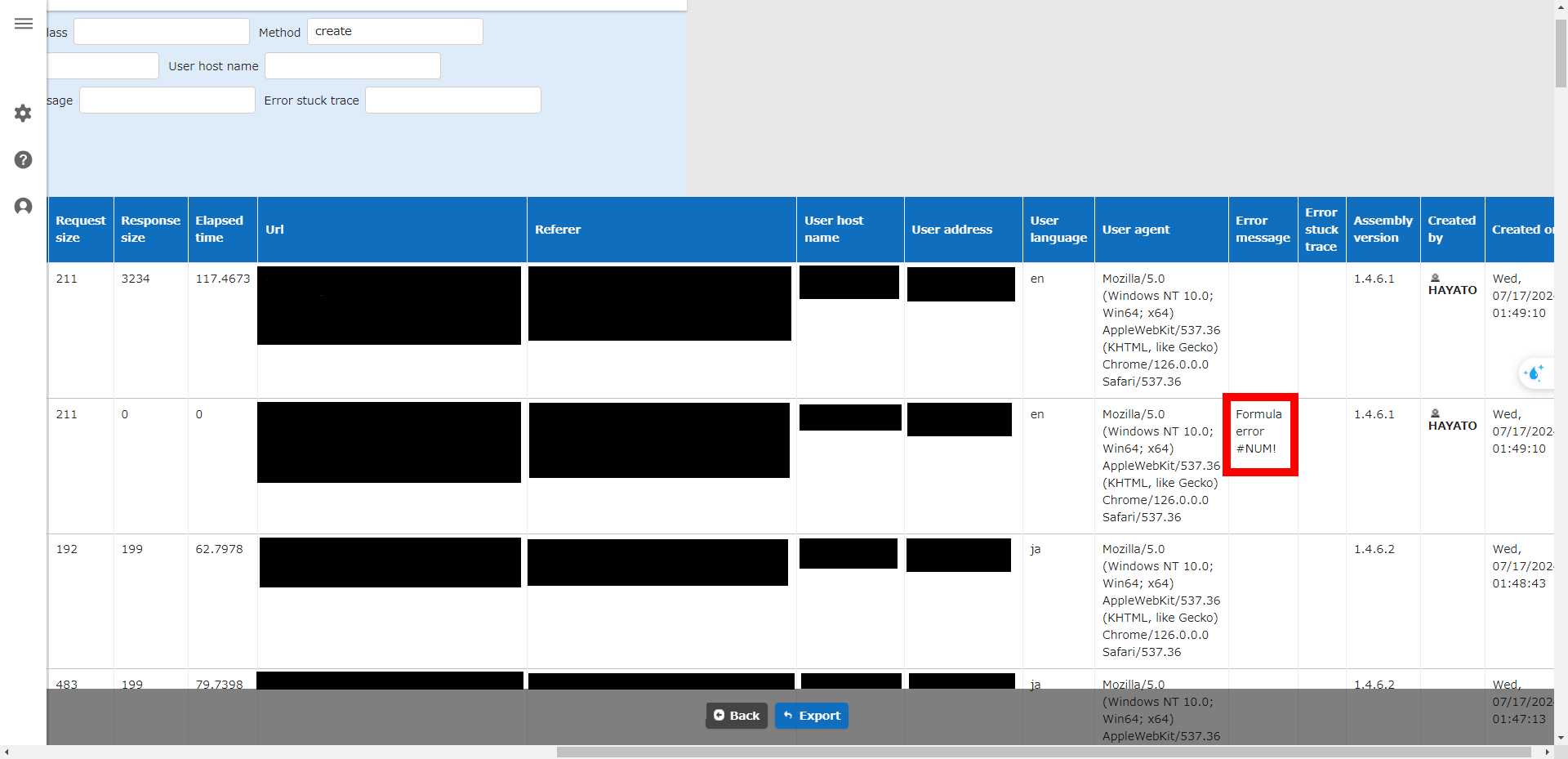Open the hamburger navigation menu
The image size is (1568, 759).
coord(24,24)
